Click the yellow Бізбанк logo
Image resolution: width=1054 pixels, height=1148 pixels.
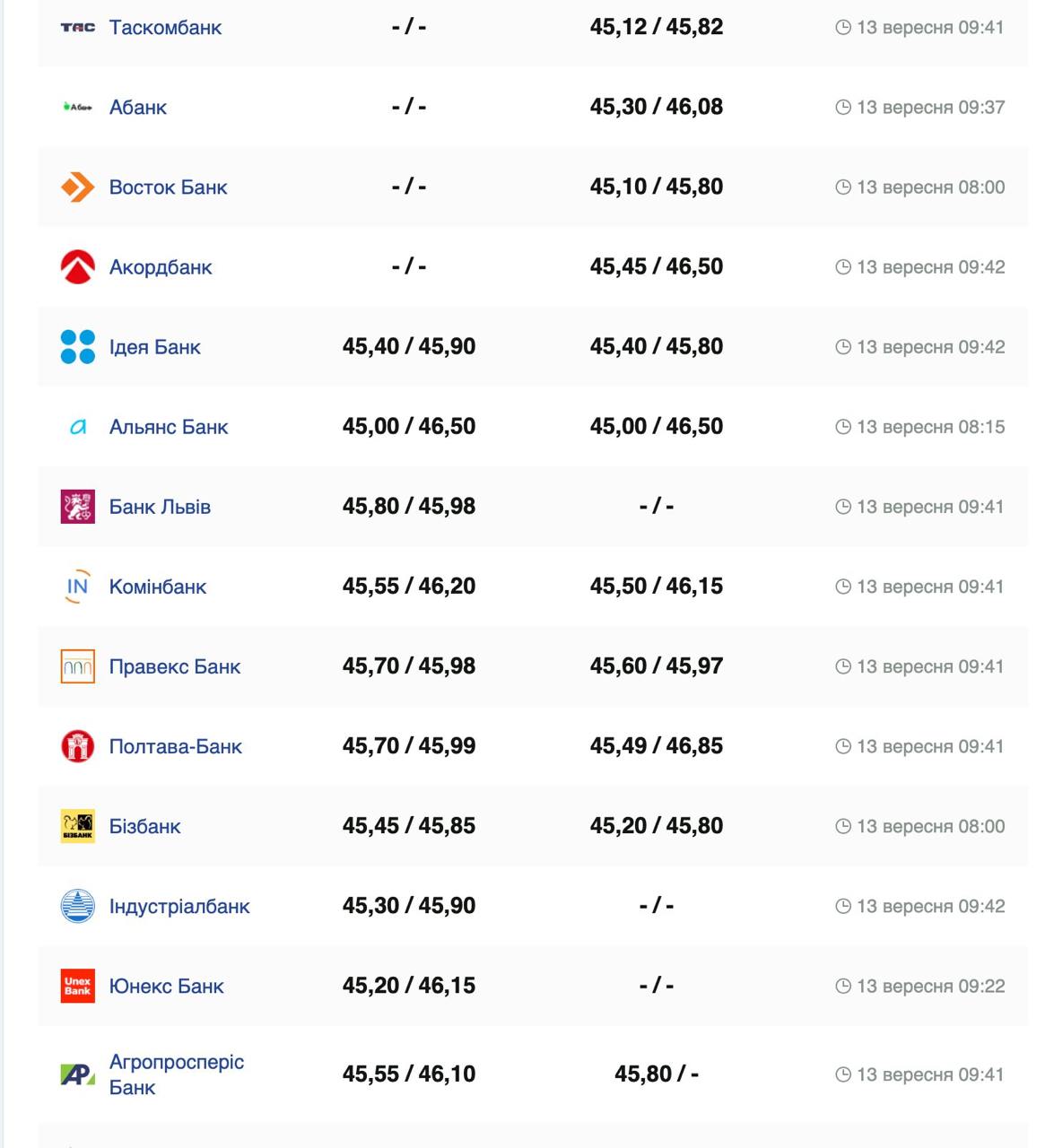tap(77, 826)
